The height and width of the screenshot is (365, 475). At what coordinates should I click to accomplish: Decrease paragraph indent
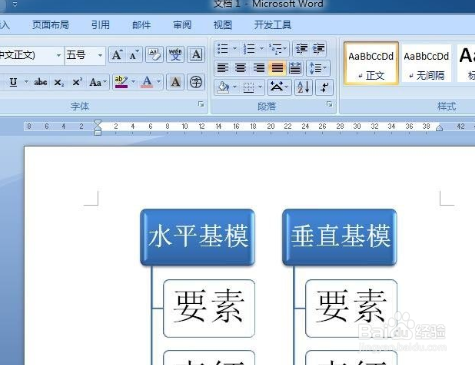[302, 49]
